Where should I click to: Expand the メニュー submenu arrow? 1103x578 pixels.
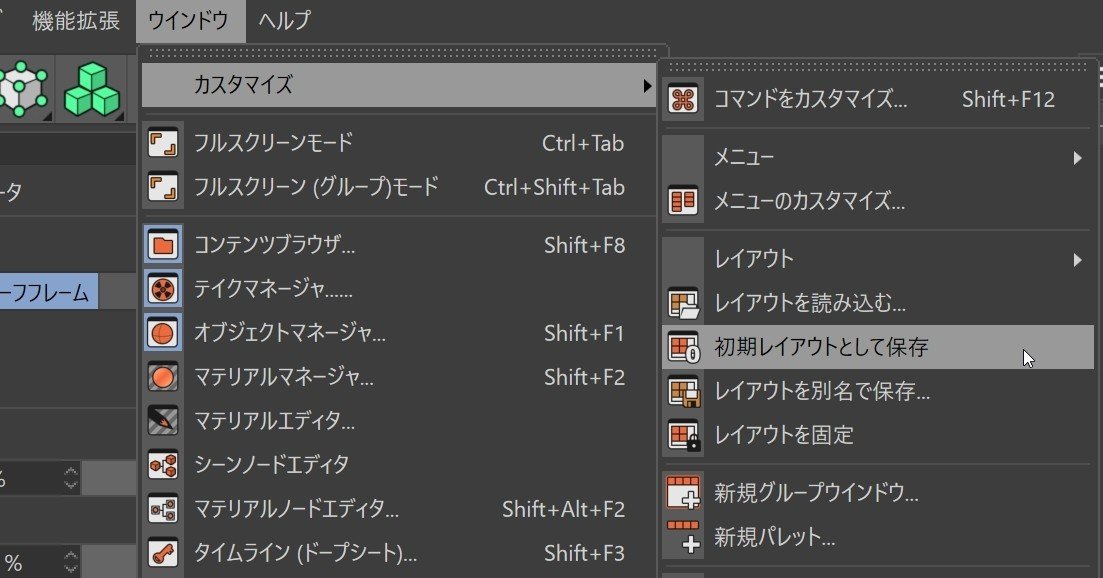click(x=1077, y=158)
